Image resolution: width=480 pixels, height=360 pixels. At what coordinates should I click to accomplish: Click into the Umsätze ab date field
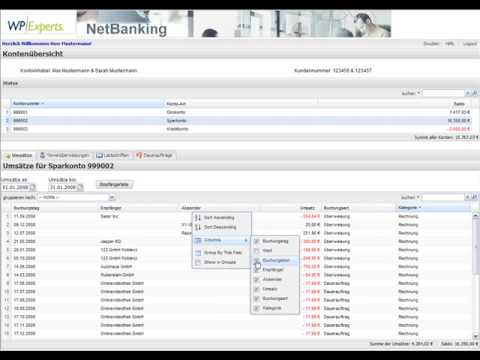[x=15, y=188]
